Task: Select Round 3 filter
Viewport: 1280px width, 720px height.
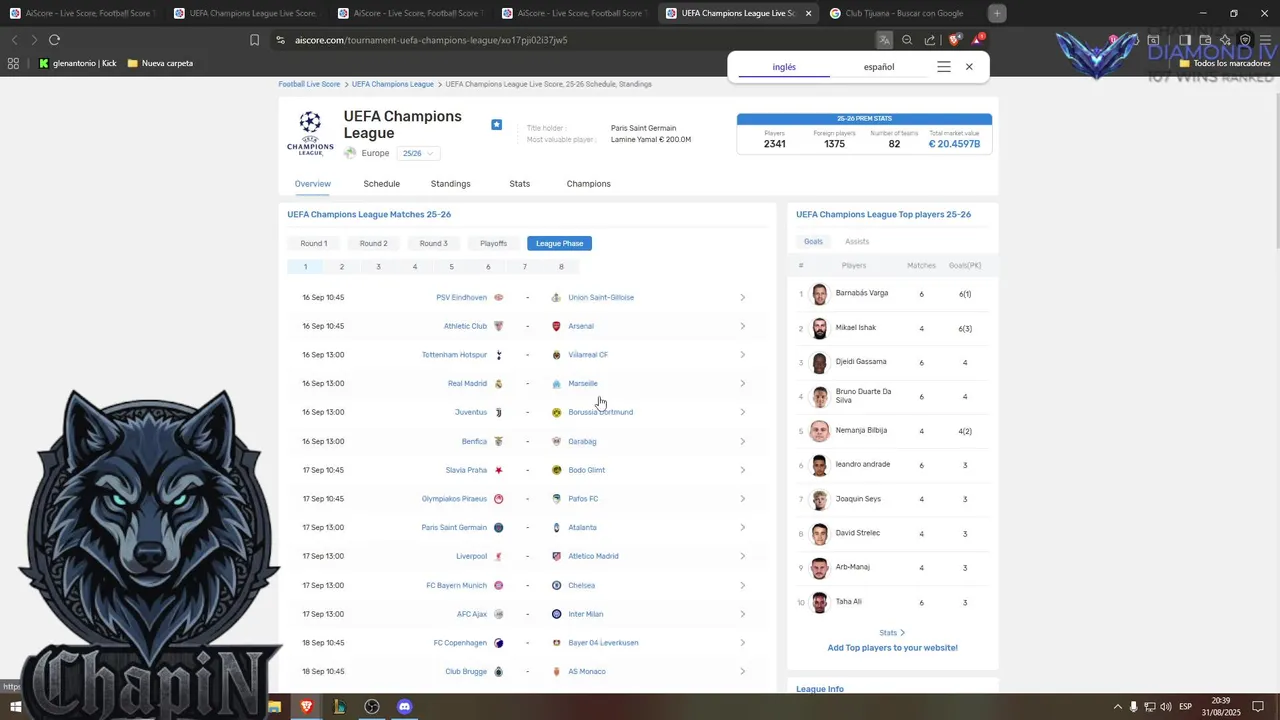Action: click(x=433, y=243)
